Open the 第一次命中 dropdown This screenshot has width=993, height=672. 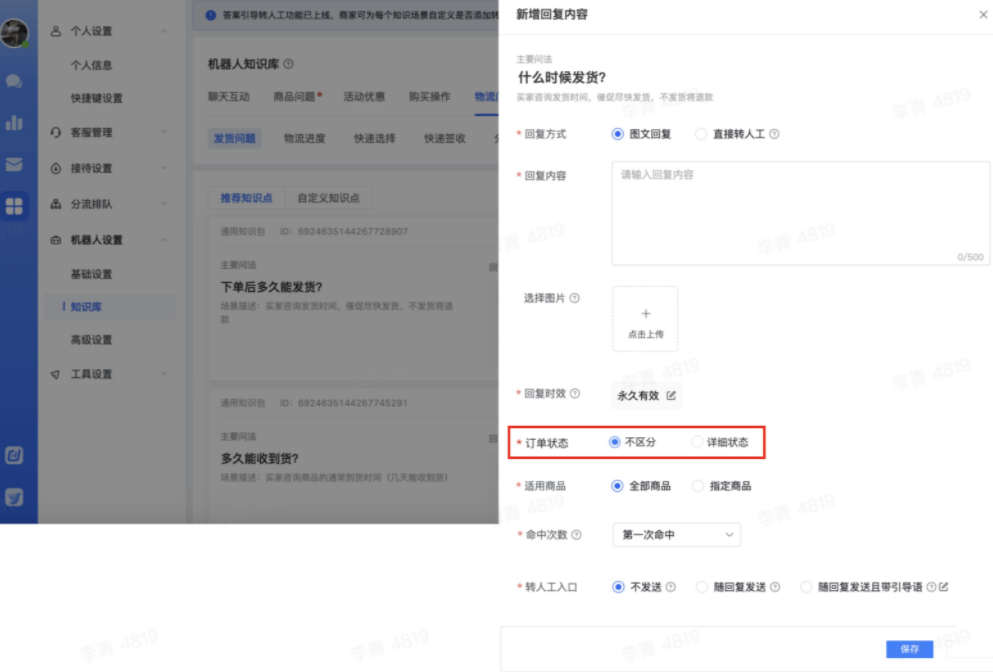click(676, 535)
